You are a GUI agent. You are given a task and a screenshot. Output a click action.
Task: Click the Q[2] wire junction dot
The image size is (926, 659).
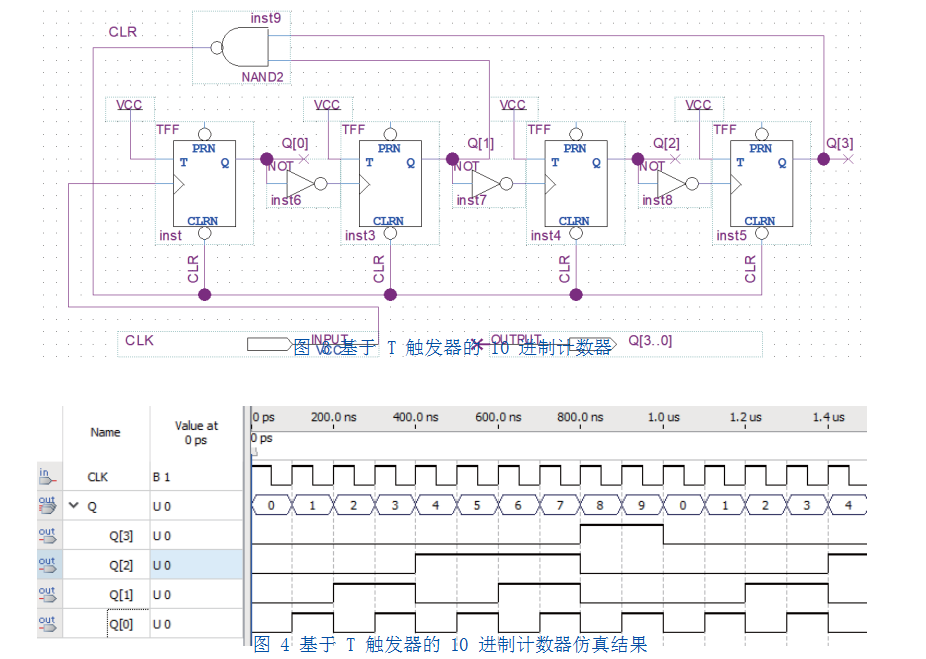pos(638,159)
